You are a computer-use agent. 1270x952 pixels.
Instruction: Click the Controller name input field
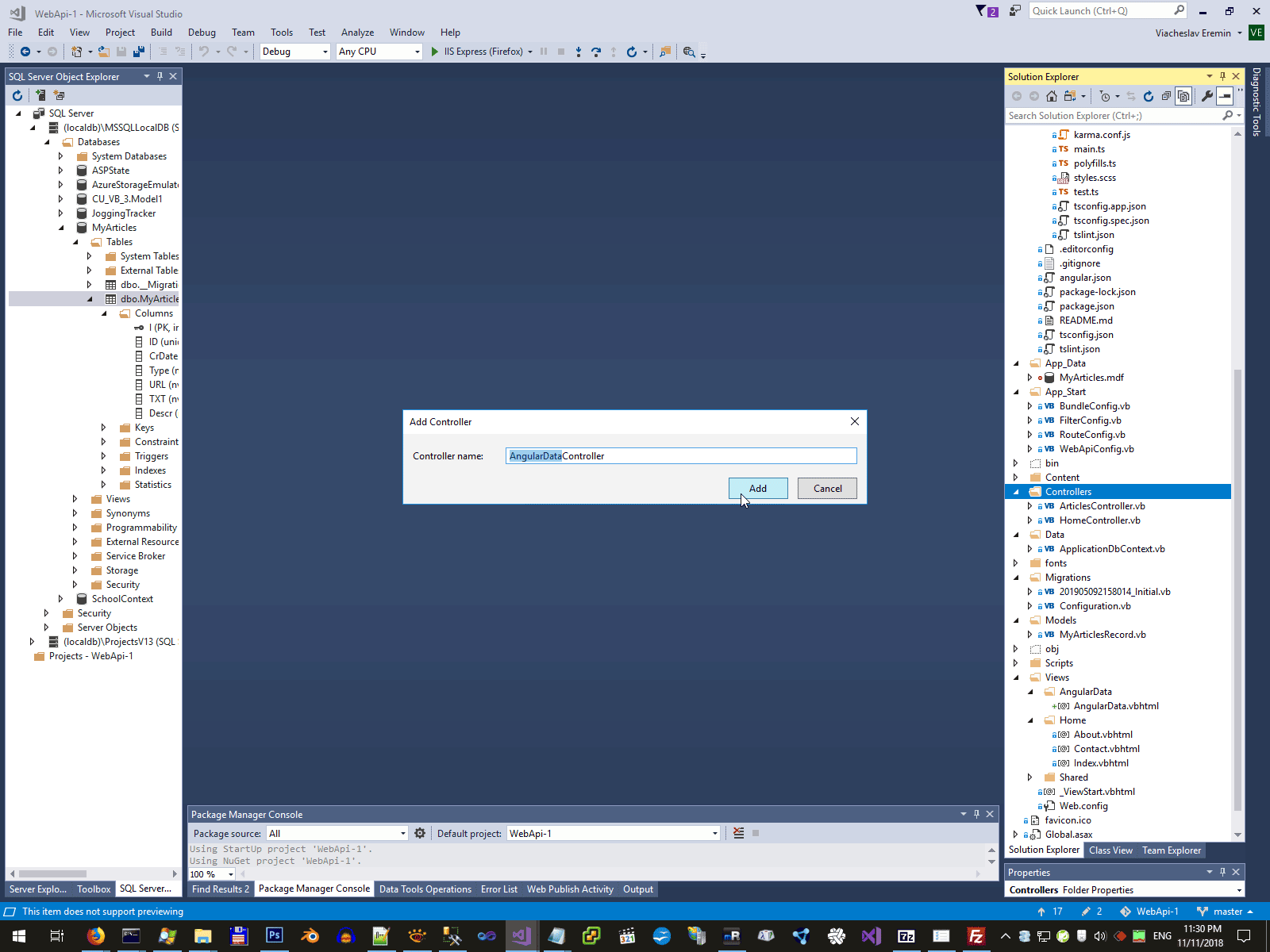point(681,456)
